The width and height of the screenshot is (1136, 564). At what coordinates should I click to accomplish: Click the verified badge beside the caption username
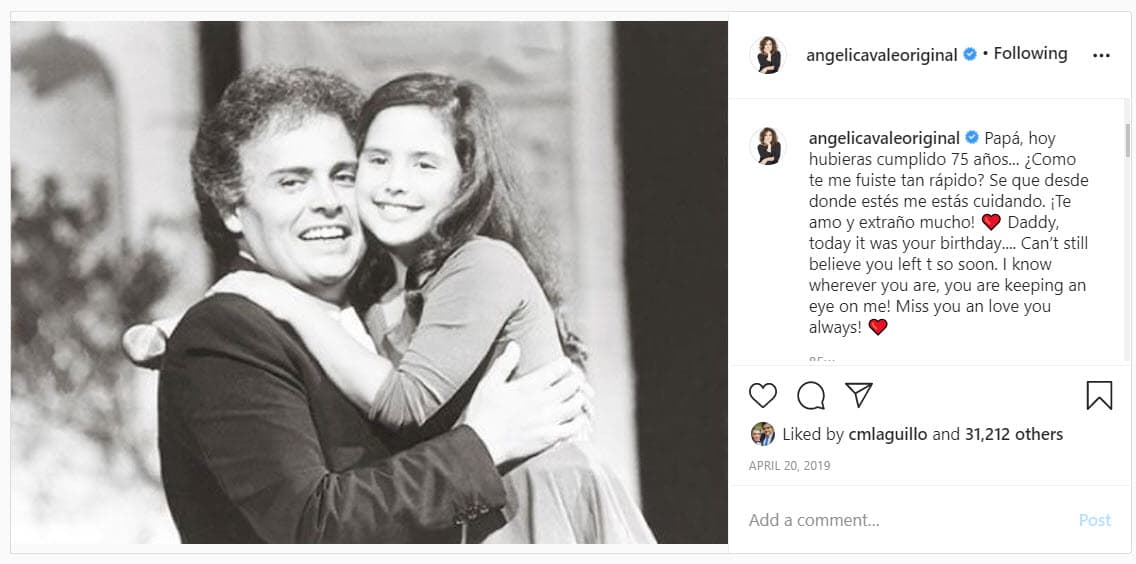(x=970, y=138)
